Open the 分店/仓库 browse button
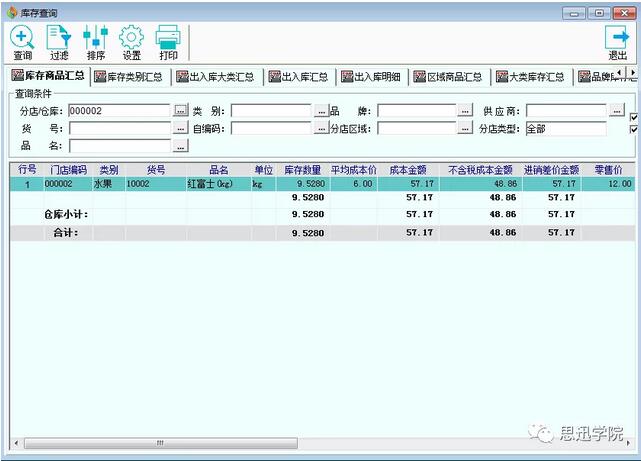641x461 pixels. pos(180,111)
